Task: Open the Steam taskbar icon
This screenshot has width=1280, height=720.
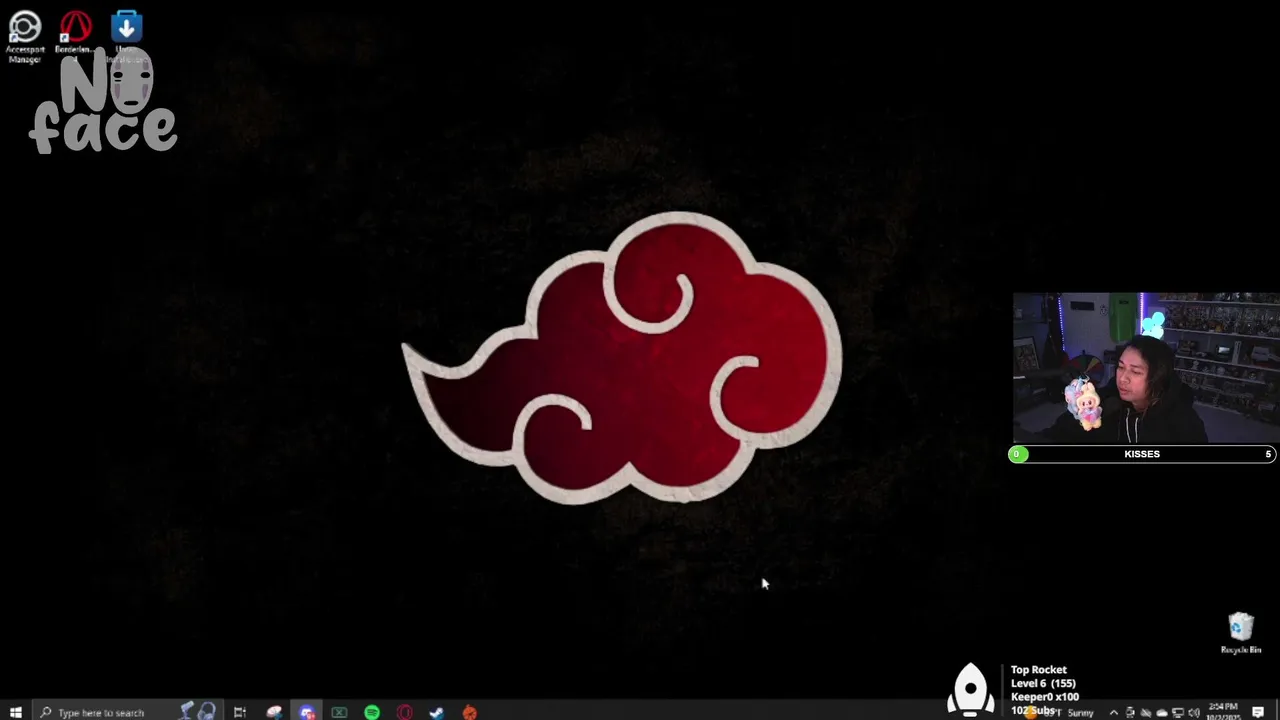Action: click(x=437, y=712)
